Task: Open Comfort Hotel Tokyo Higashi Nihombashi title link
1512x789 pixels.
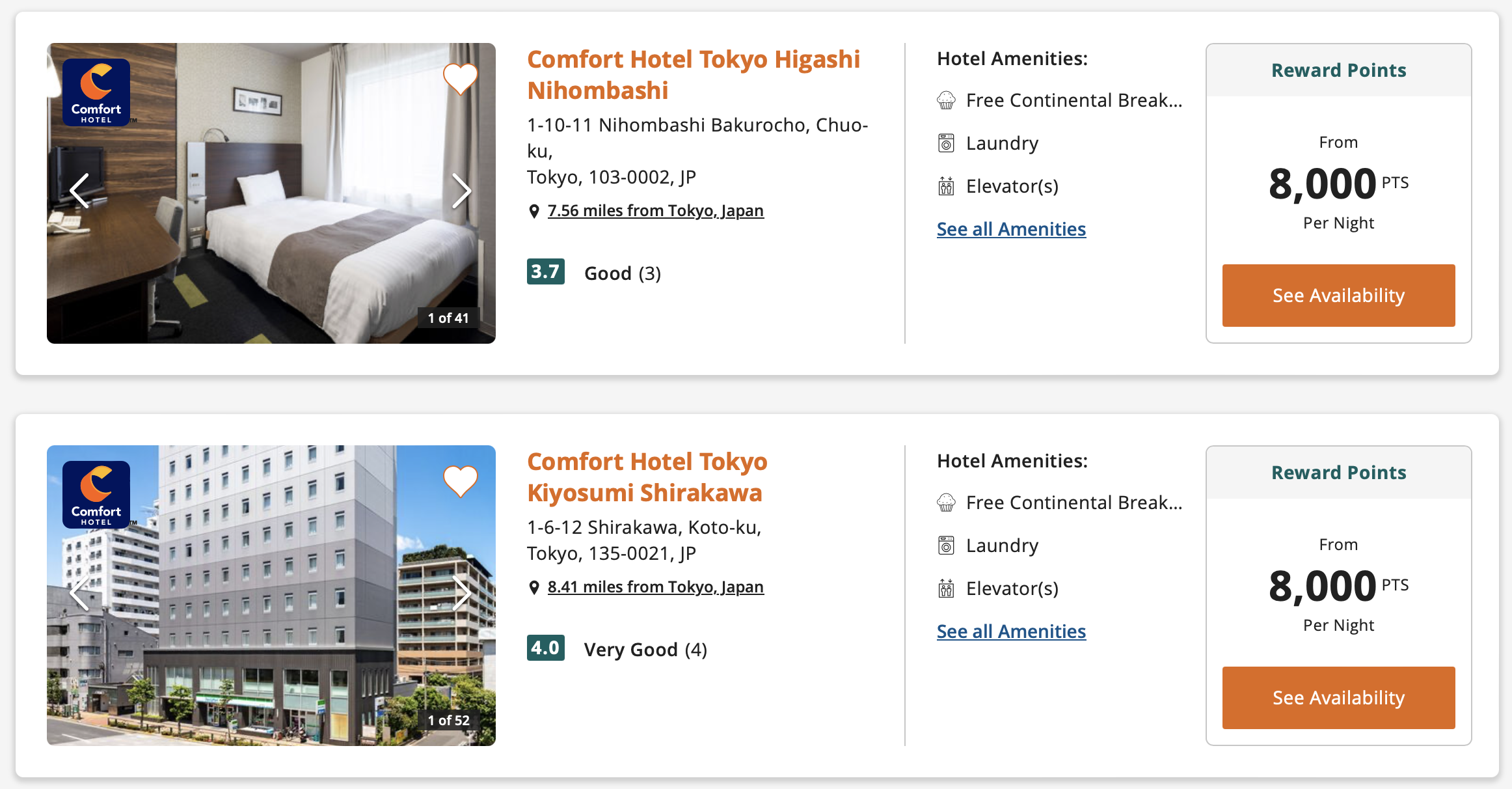Action: click(694, 75)
